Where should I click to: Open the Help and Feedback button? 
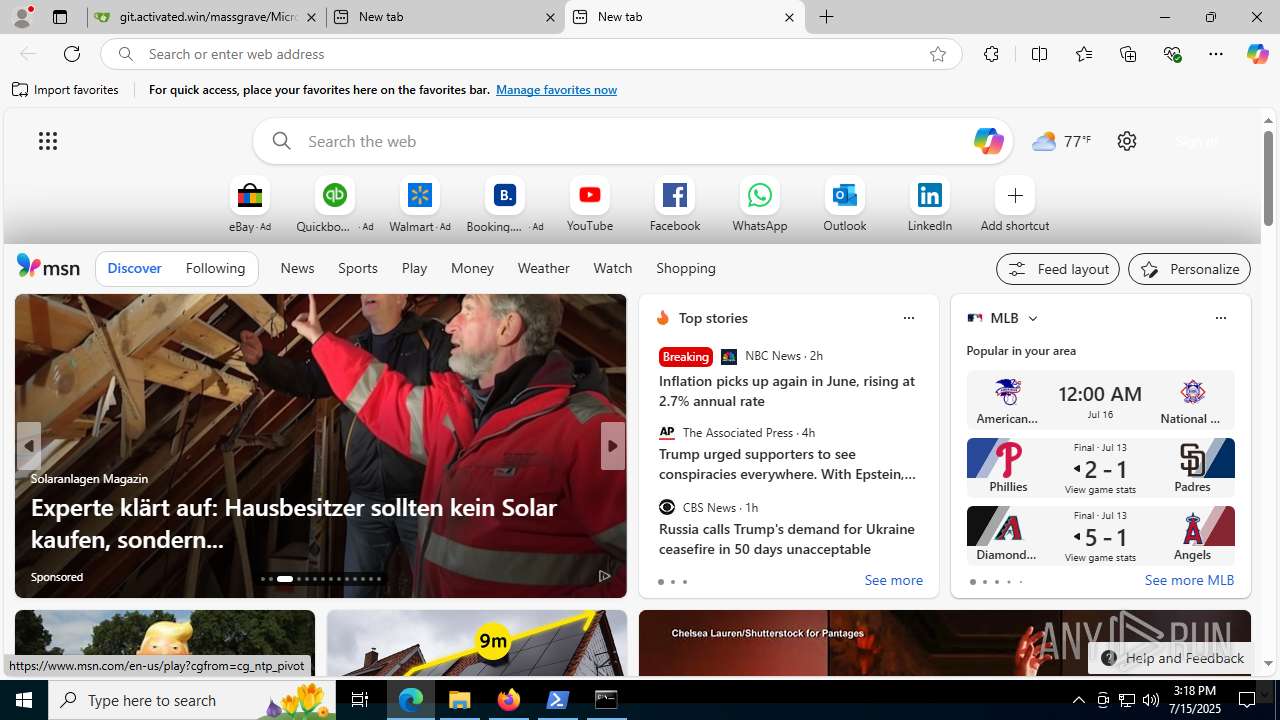[1172, 658]
